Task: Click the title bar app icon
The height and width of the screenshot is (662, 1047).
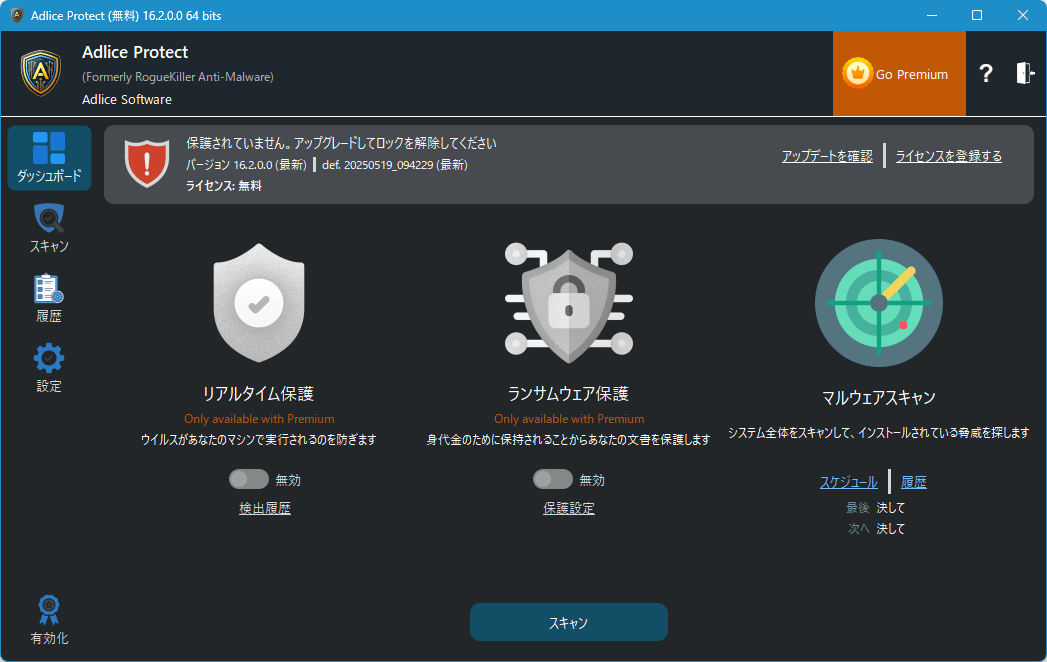Action: (16, 15)
